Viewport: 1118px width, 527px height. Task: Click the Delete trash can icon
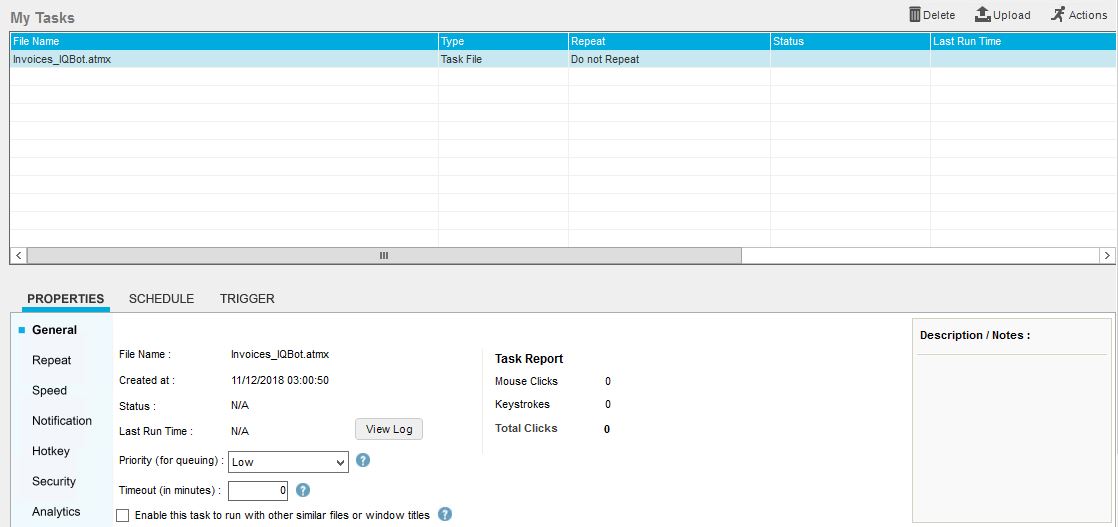(914, 14)
